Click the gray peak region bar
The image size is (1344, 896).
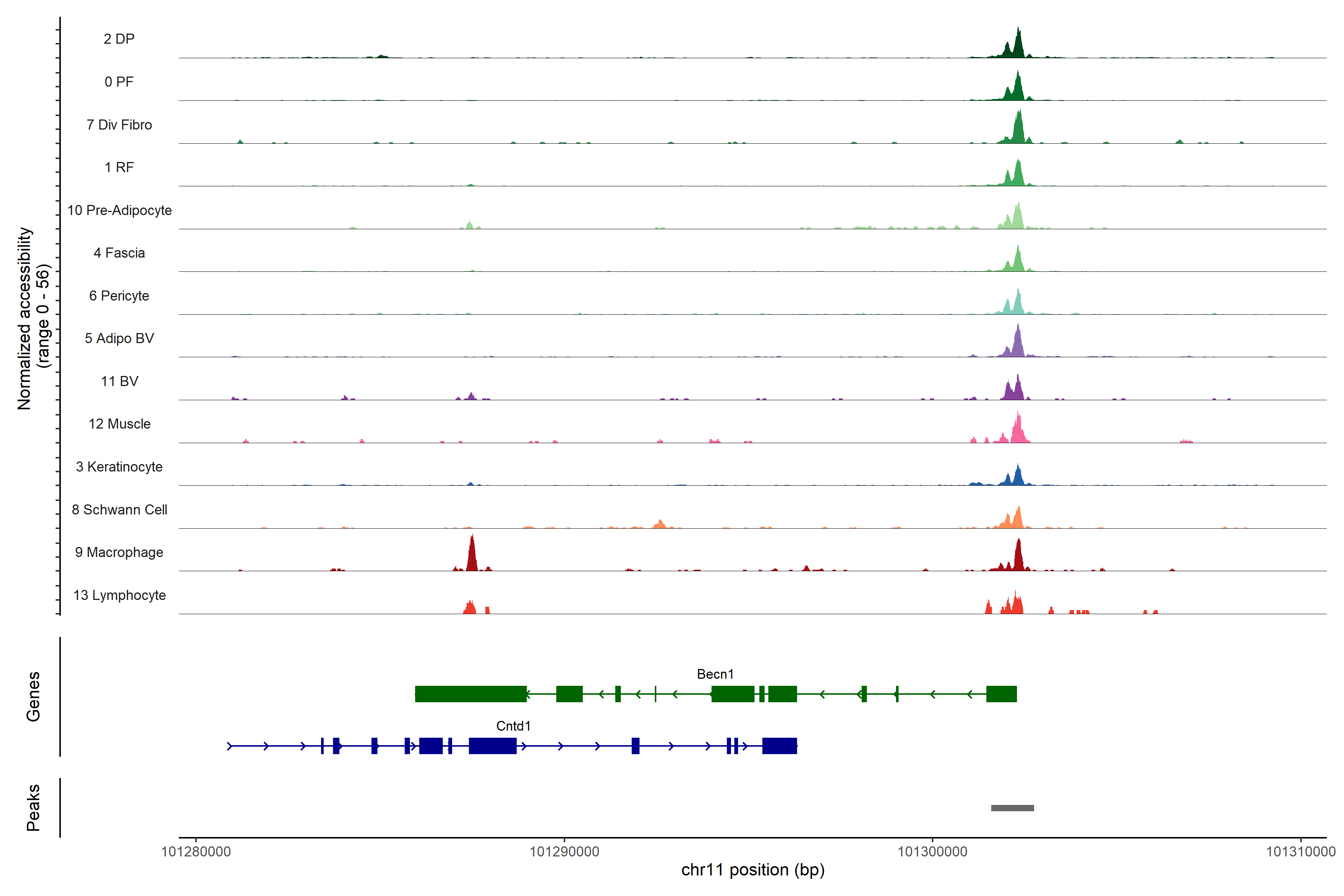[x=1012, y=808]
